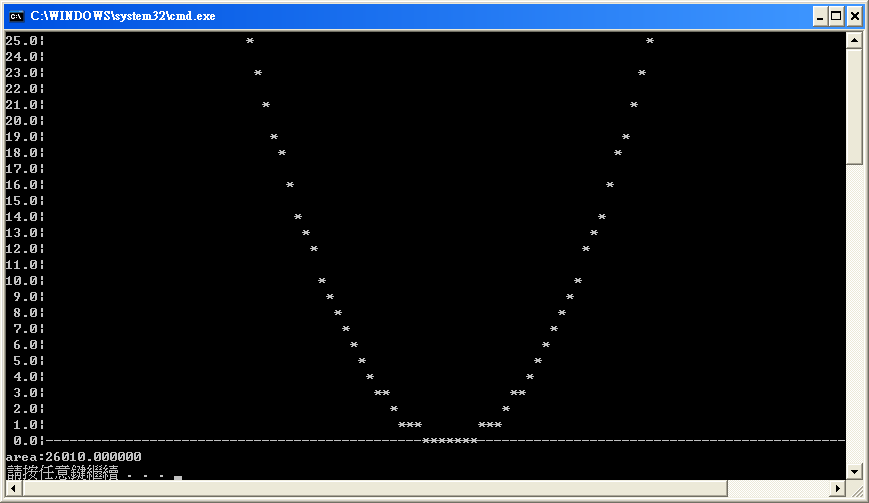
Task: Click the 2.0 axis label
Action: (25, 409)
